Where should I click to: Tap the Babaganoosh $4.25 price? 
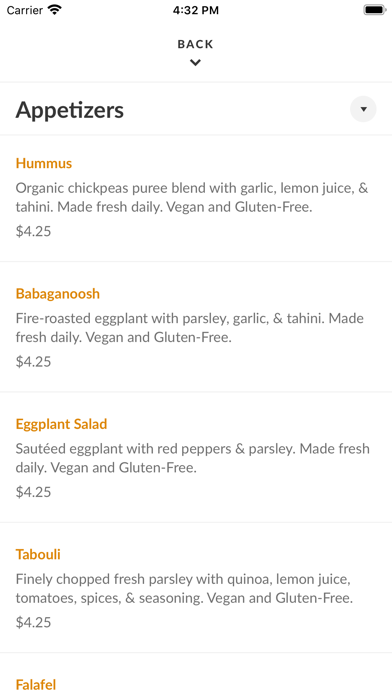pyautogui.click(x=33, y=362)
